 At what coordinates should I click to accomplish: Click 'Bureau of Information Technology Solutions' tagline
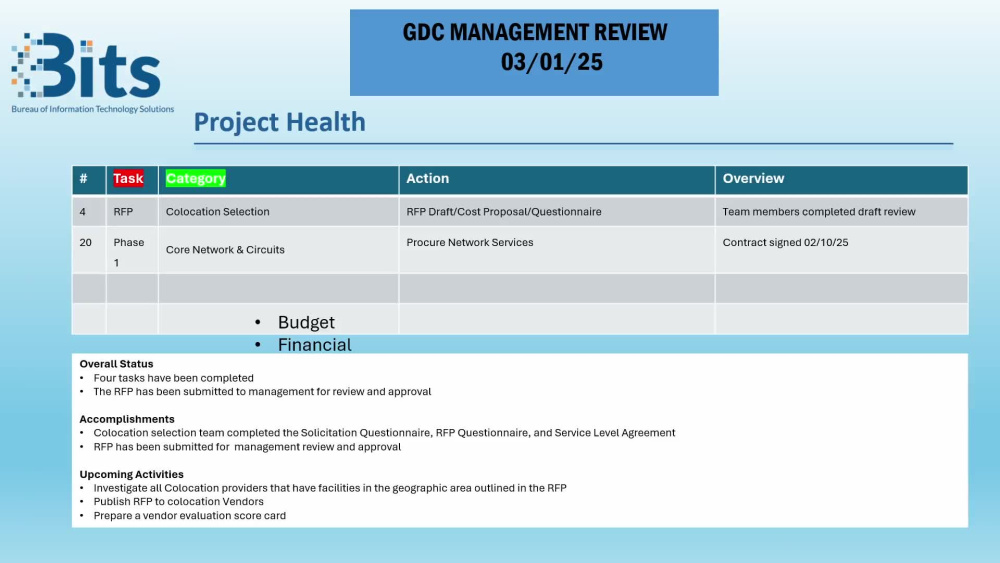pos(92,109)
